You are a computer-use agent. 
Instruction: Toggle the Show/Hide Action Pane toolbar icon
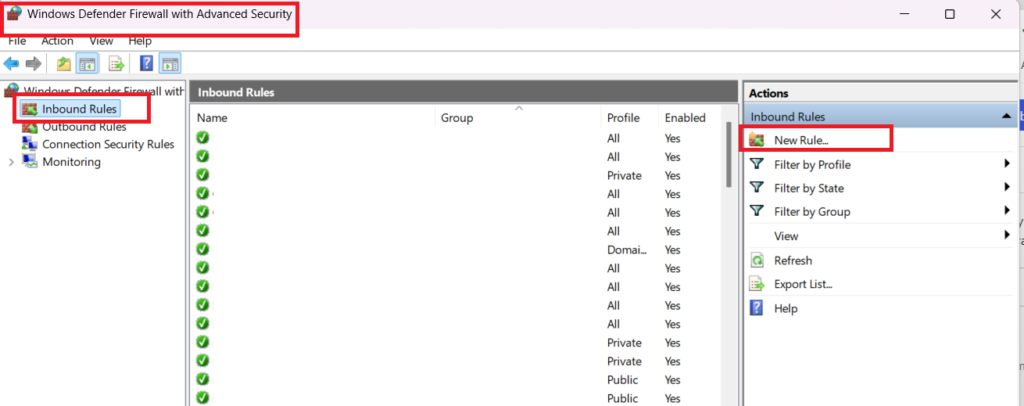[x=170, y=63]
